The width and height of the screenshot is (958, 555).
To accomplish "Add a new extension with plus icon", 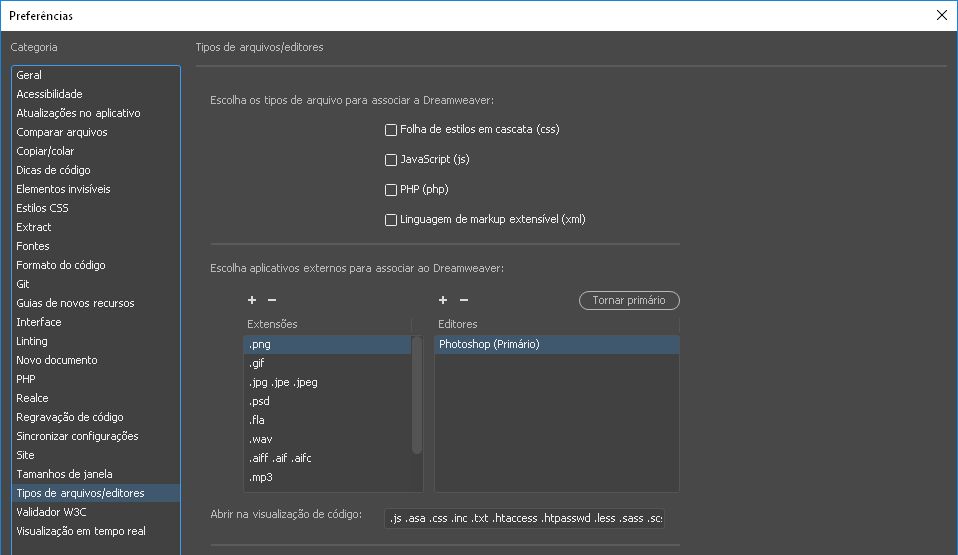I will pos(252,300).
